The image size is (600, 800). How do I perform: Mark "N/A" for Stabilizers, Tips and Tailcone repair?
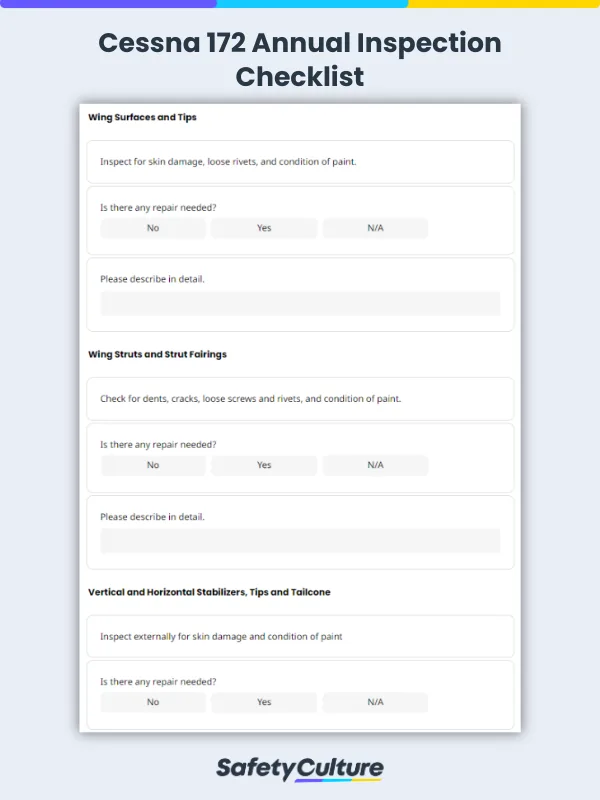tap(375, 702)
